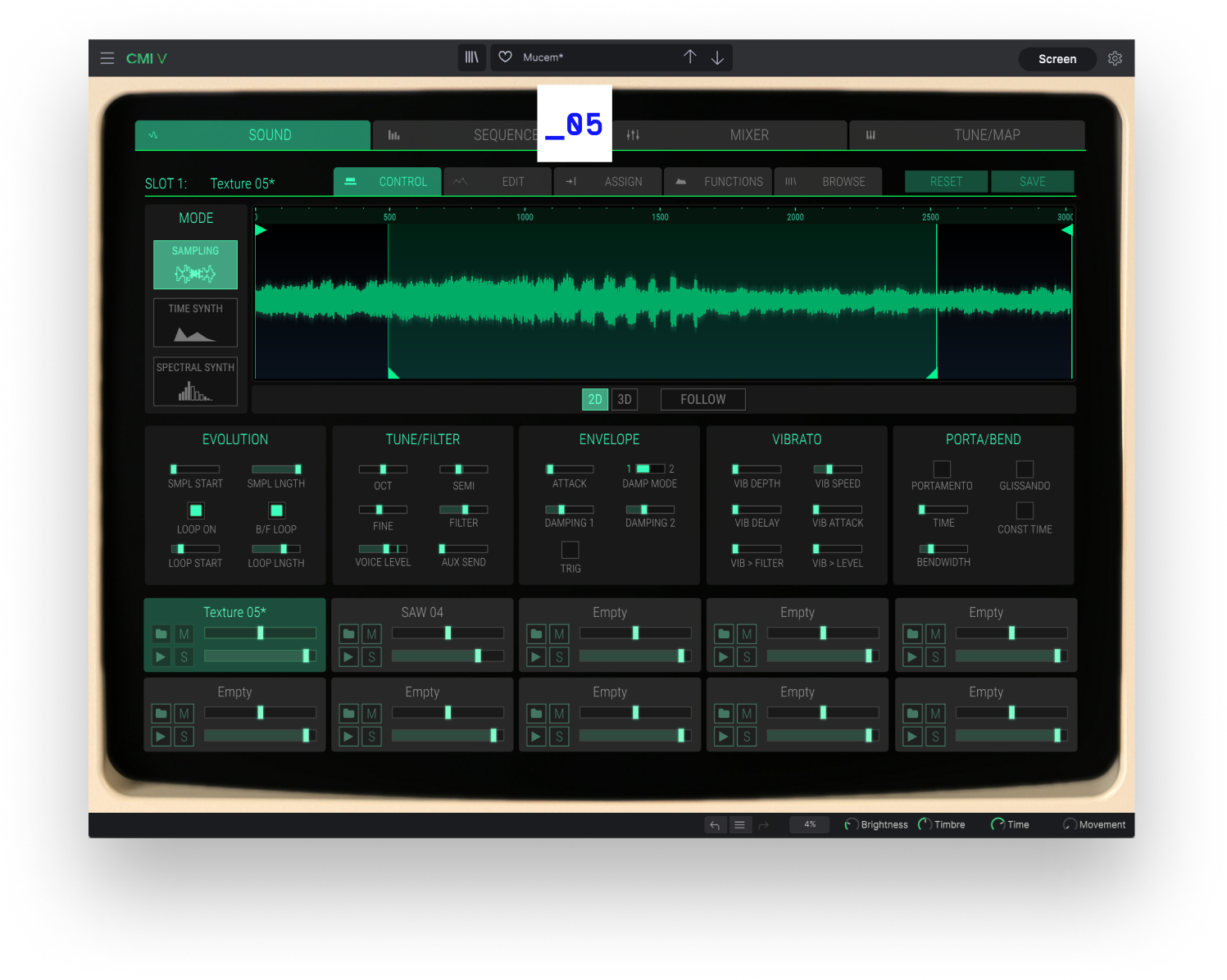Select the next preset with down arrow

click(x=717, y=57)
